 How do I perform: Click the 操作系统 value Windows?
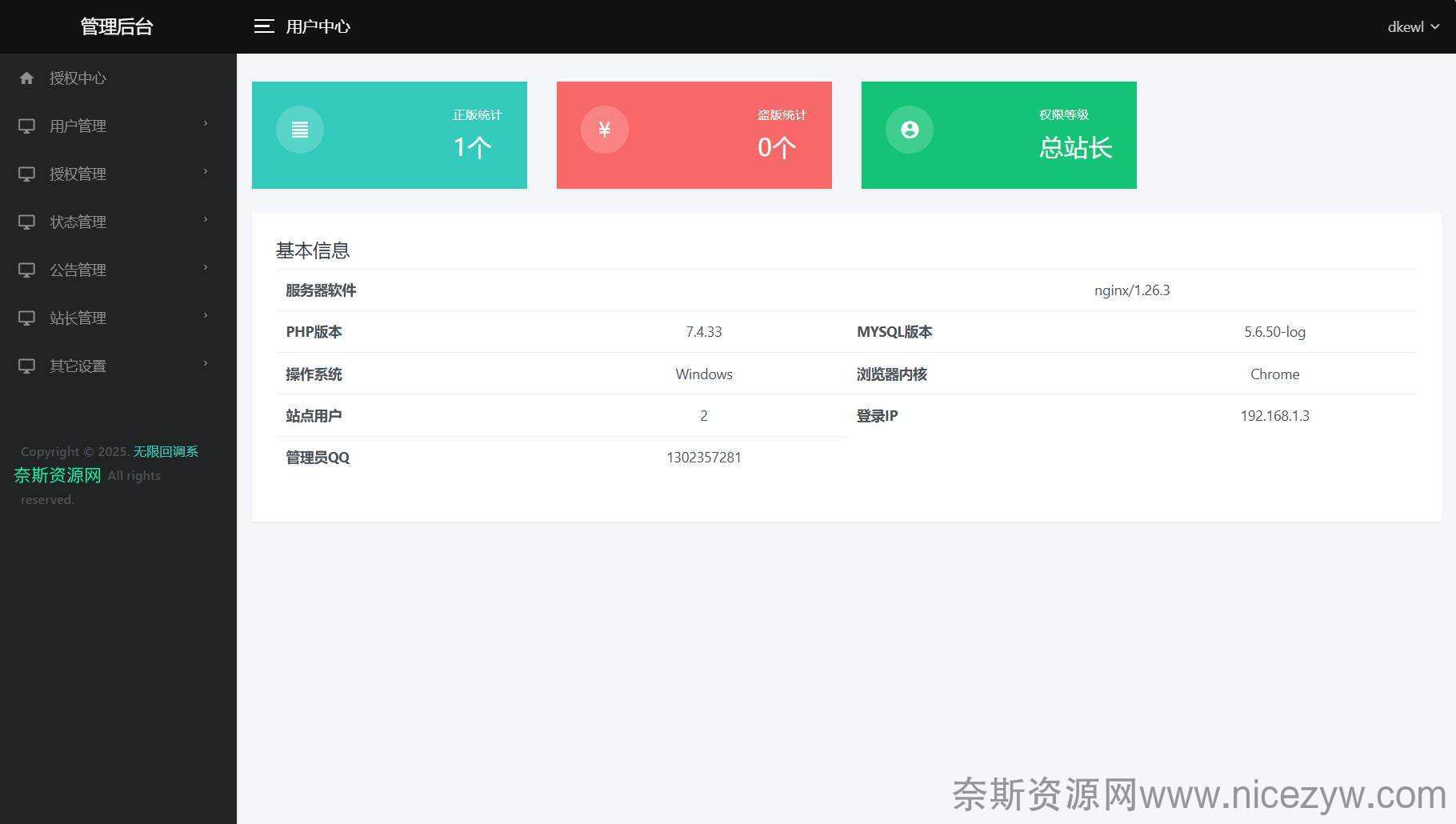[x=704, y=374]
